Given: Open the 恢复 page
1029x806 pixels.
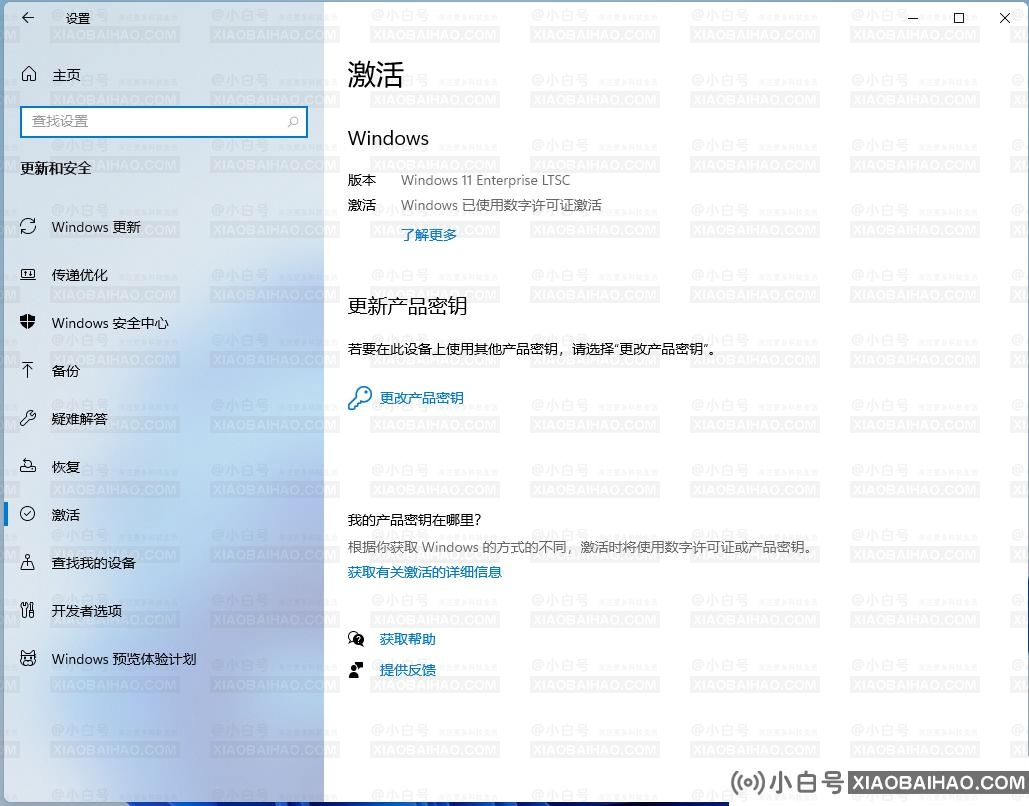Looking at the screenshot, I should pyautogui.click(x=66, y=467).
